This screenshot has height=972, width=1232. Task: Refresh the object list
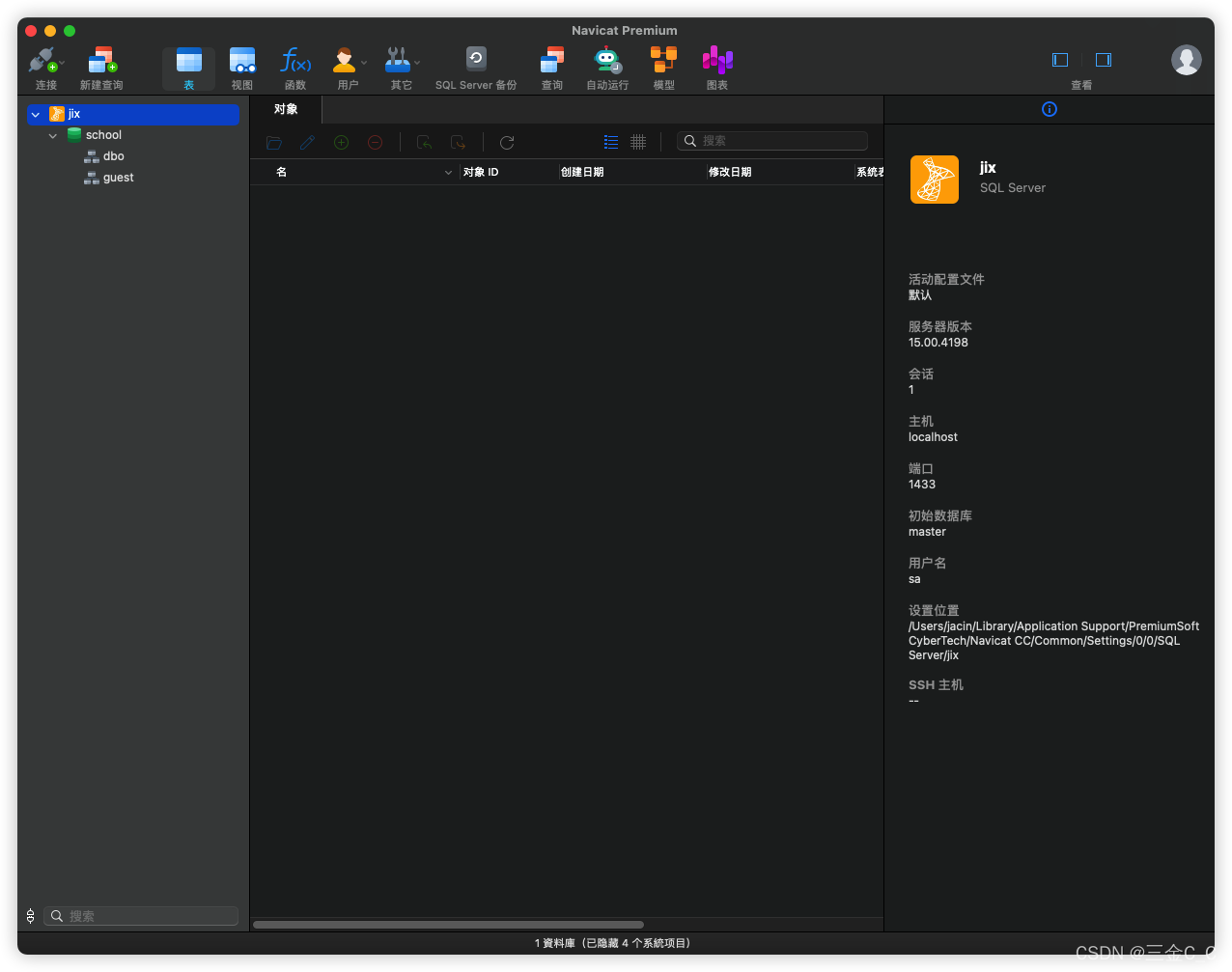(x=507, y=142)
